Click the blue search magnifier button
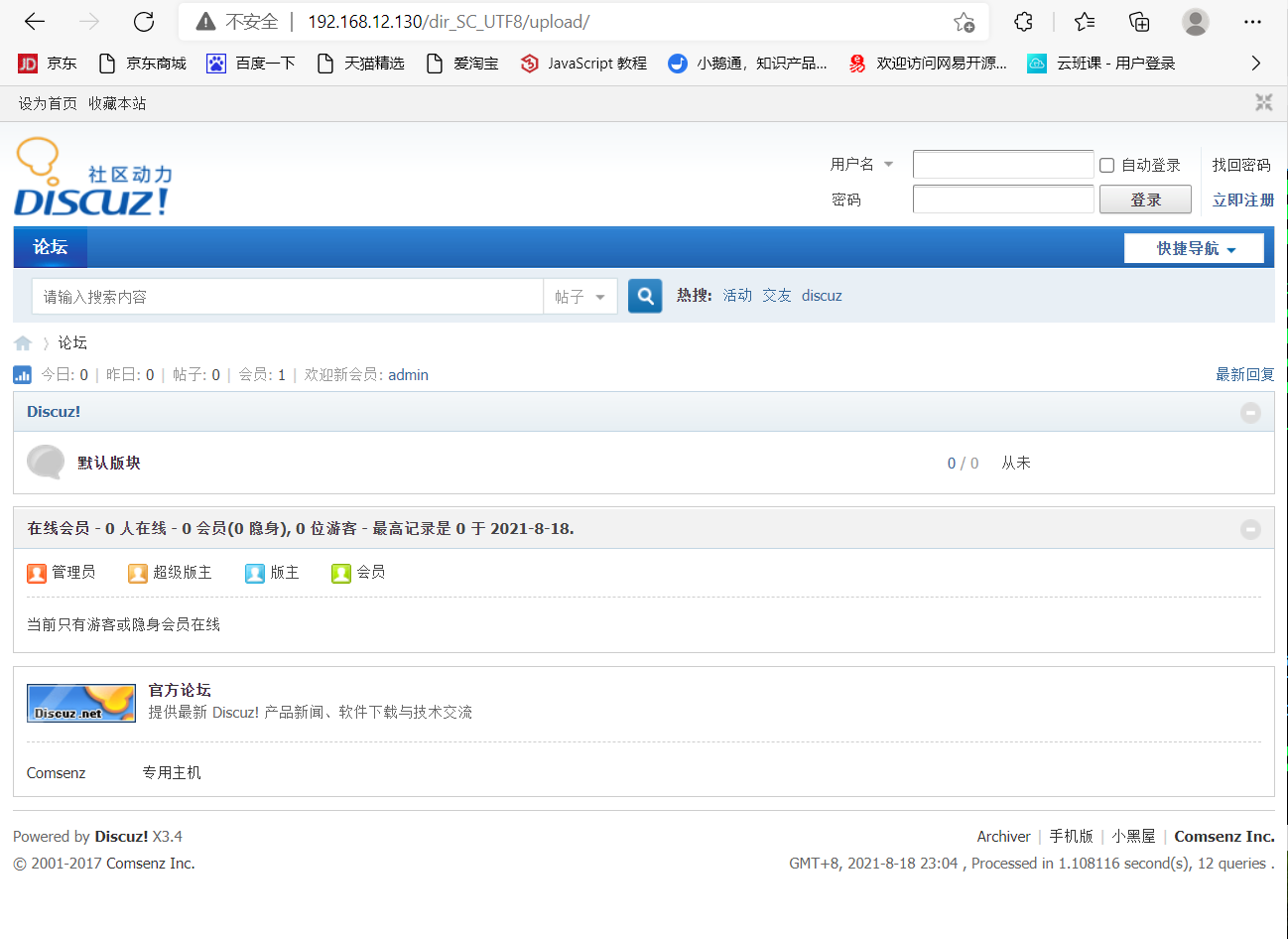This screenshot has width=1288, height=939. [x=645, y=296]
